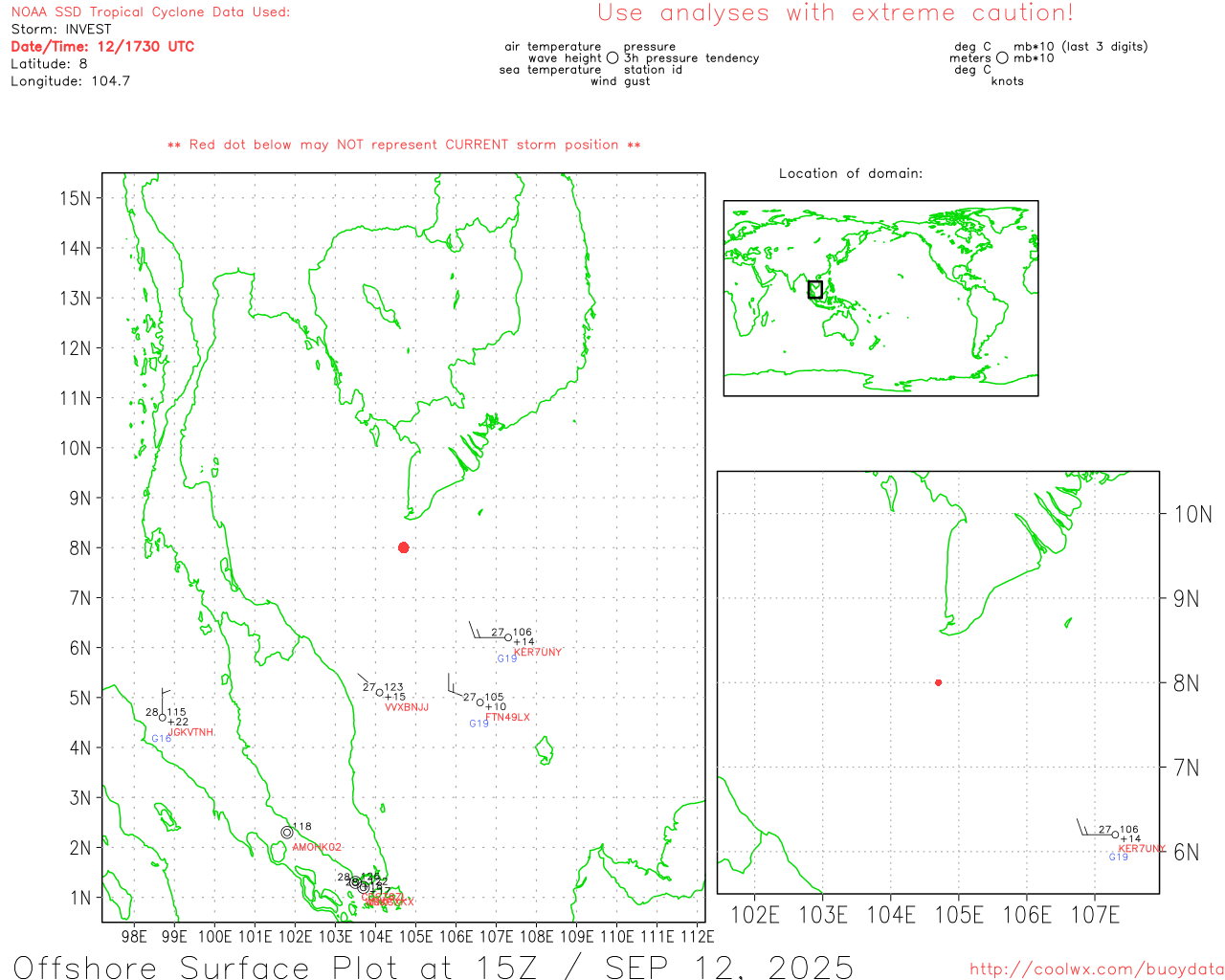Click KER7UNY station circle in inset map
1225x980 pixels.
[1115, 835]
